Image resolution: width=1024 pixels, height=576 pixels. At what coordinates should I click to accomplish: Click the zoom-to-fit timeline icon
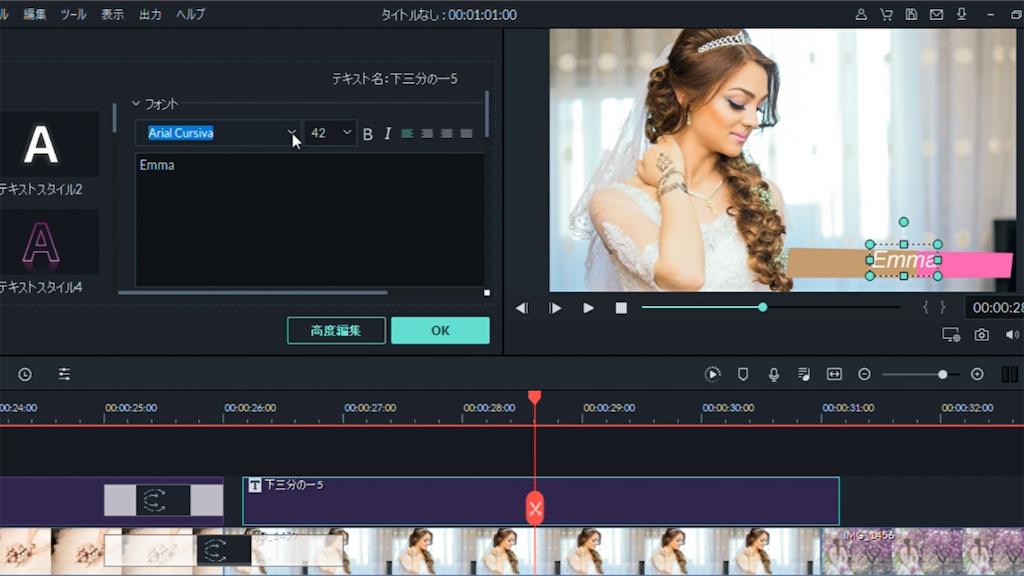[834, 374]
